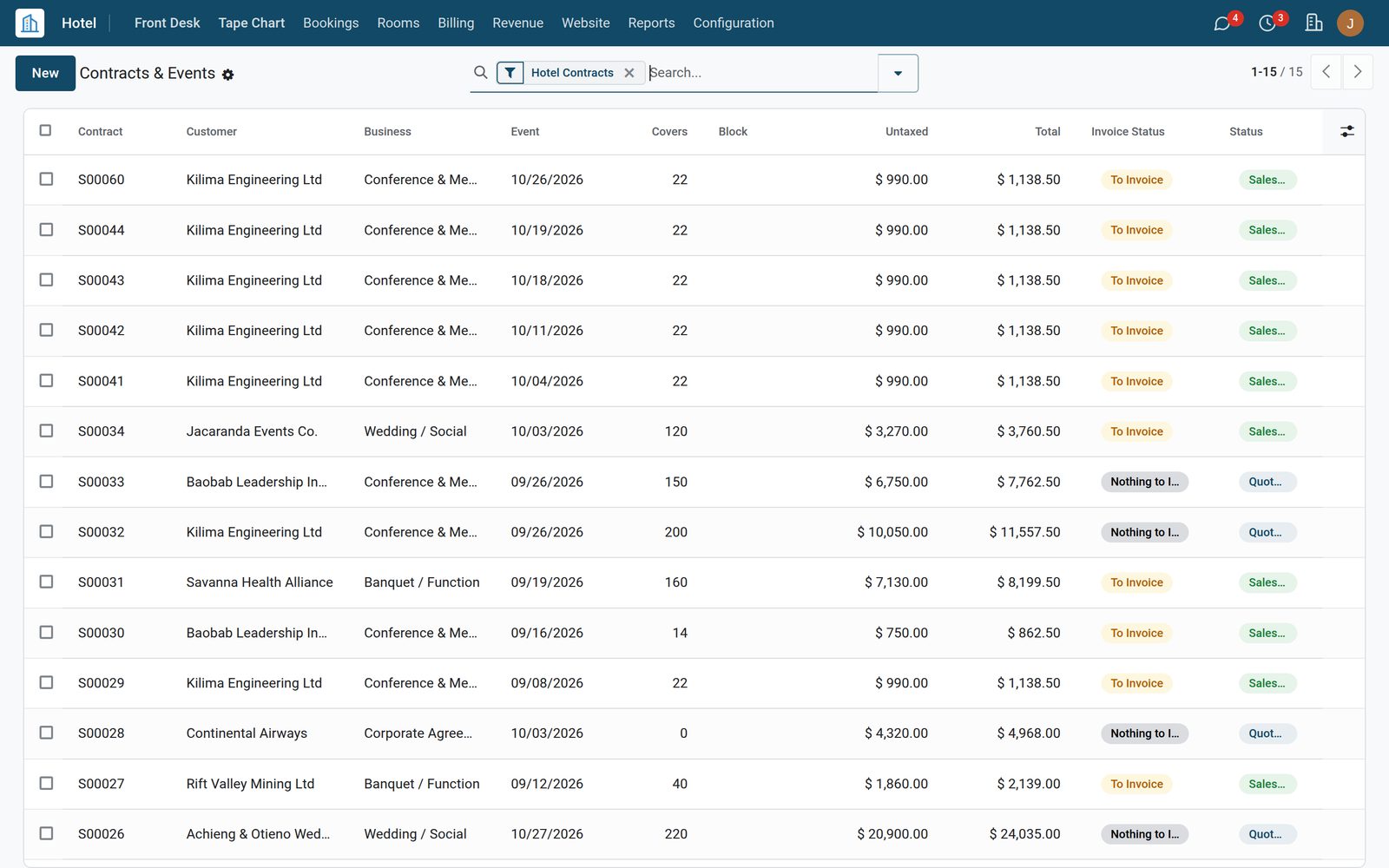
Task: Sort by the Customer column header
Action: coord(212,132)
